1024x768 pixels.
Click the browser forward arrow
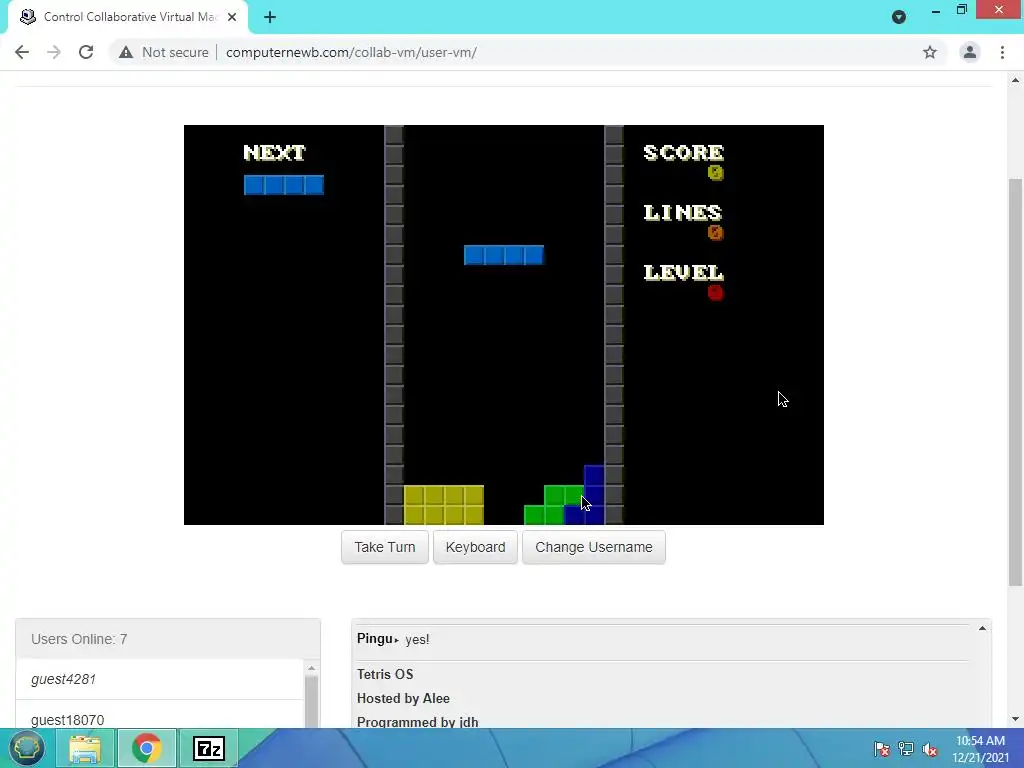[54, 52]
